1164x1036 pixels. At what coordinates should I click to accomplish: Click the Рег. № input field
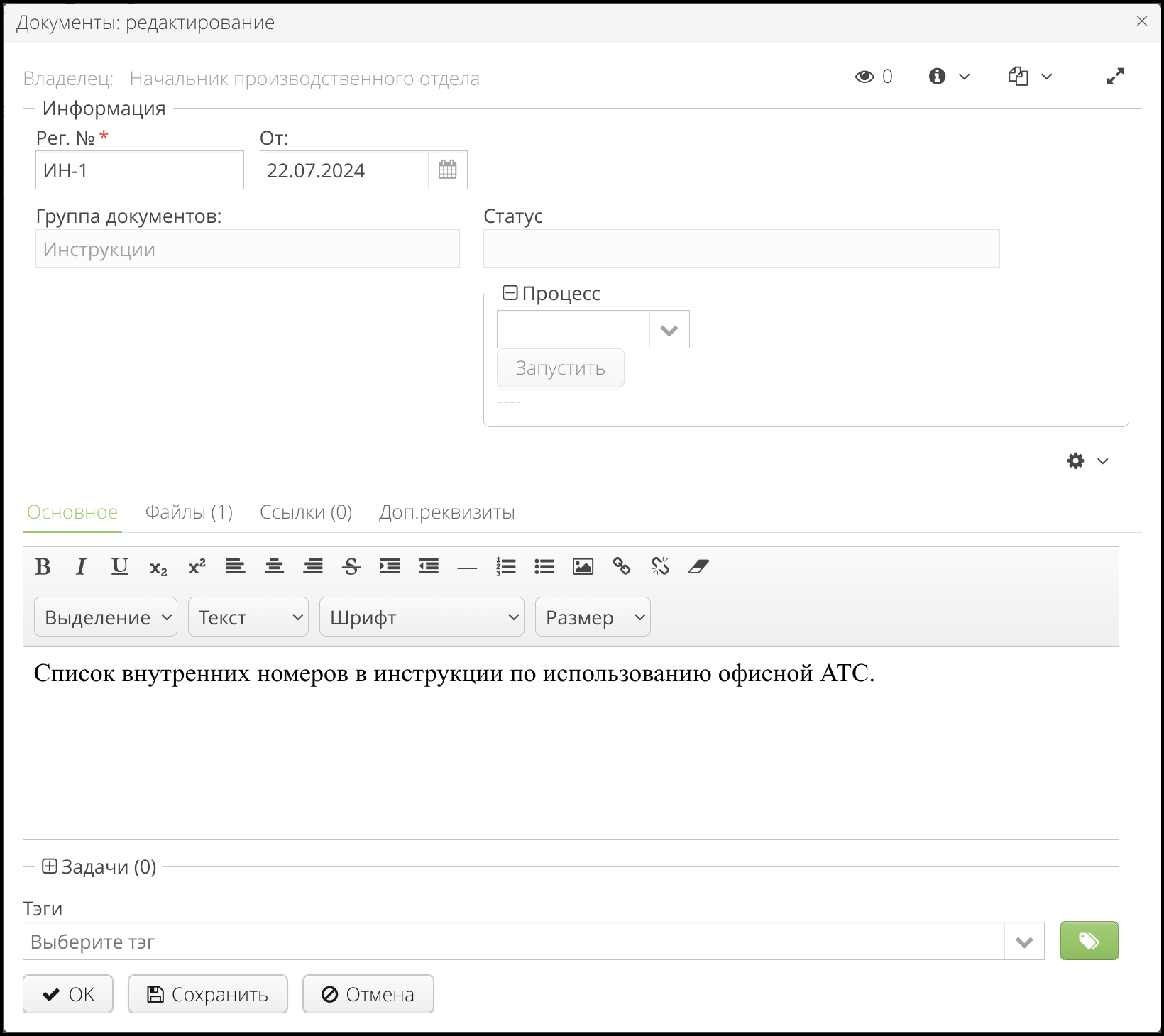[x=140, y=170]
